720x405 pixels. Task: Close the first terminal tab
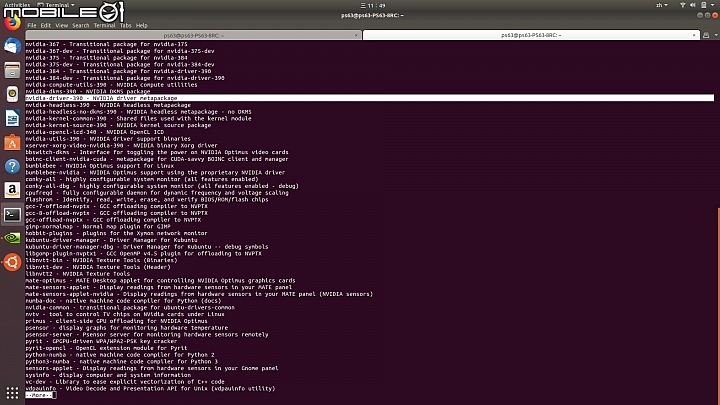(356, 35)
